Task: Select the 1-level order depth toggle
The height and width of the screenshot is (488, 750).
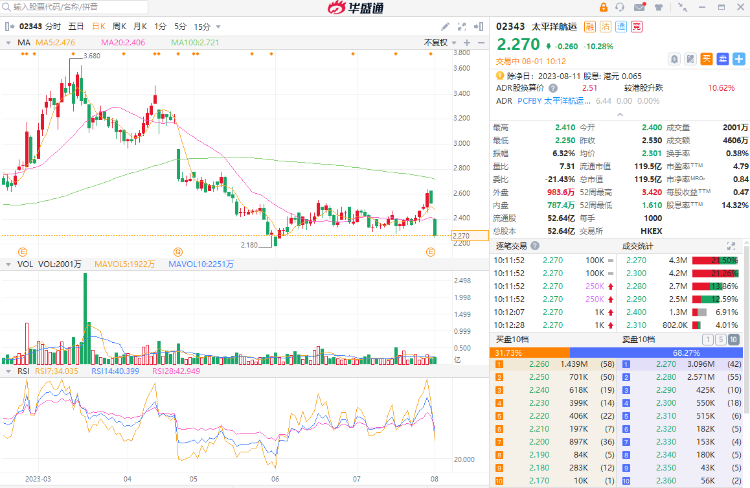Action: click(x=709, y=340)
